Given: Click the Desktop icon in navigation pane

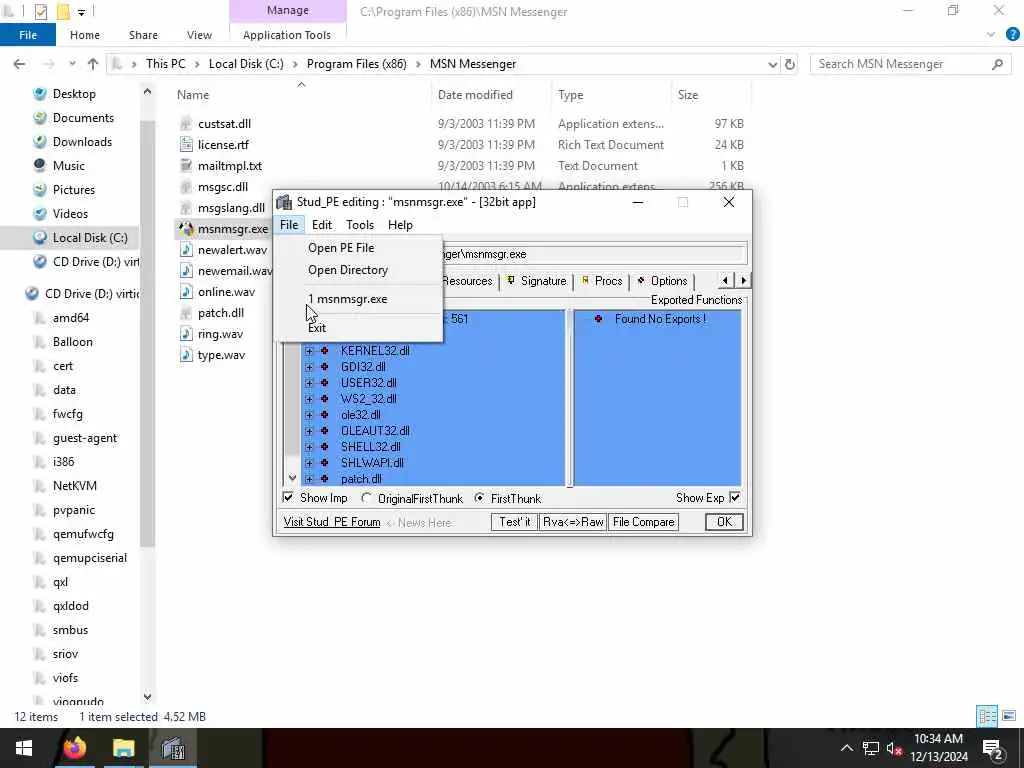Looking at the screenshot, I should point(40,93).
